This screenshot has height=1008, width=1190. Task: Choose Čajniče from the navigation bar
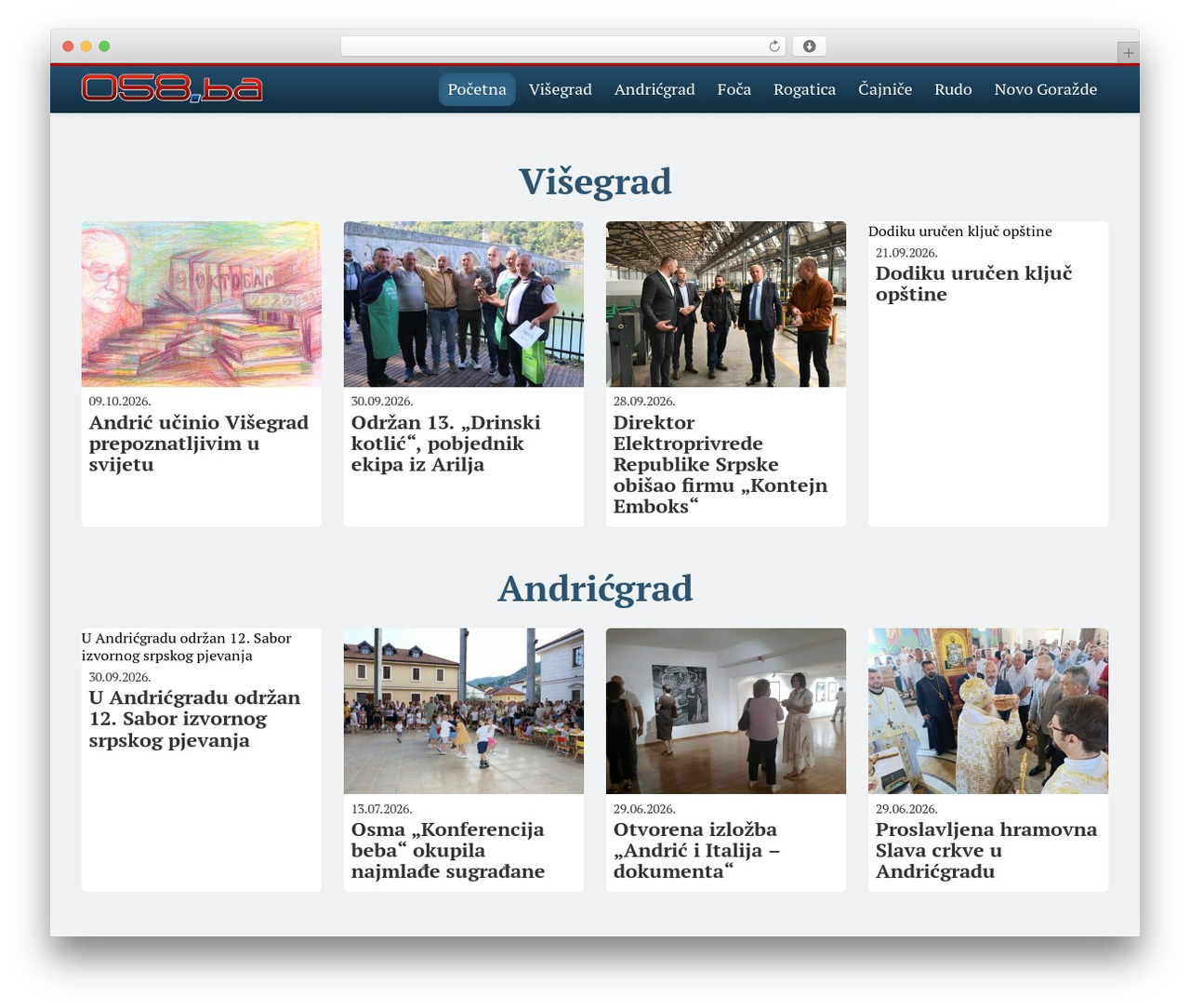coord(885,89)
